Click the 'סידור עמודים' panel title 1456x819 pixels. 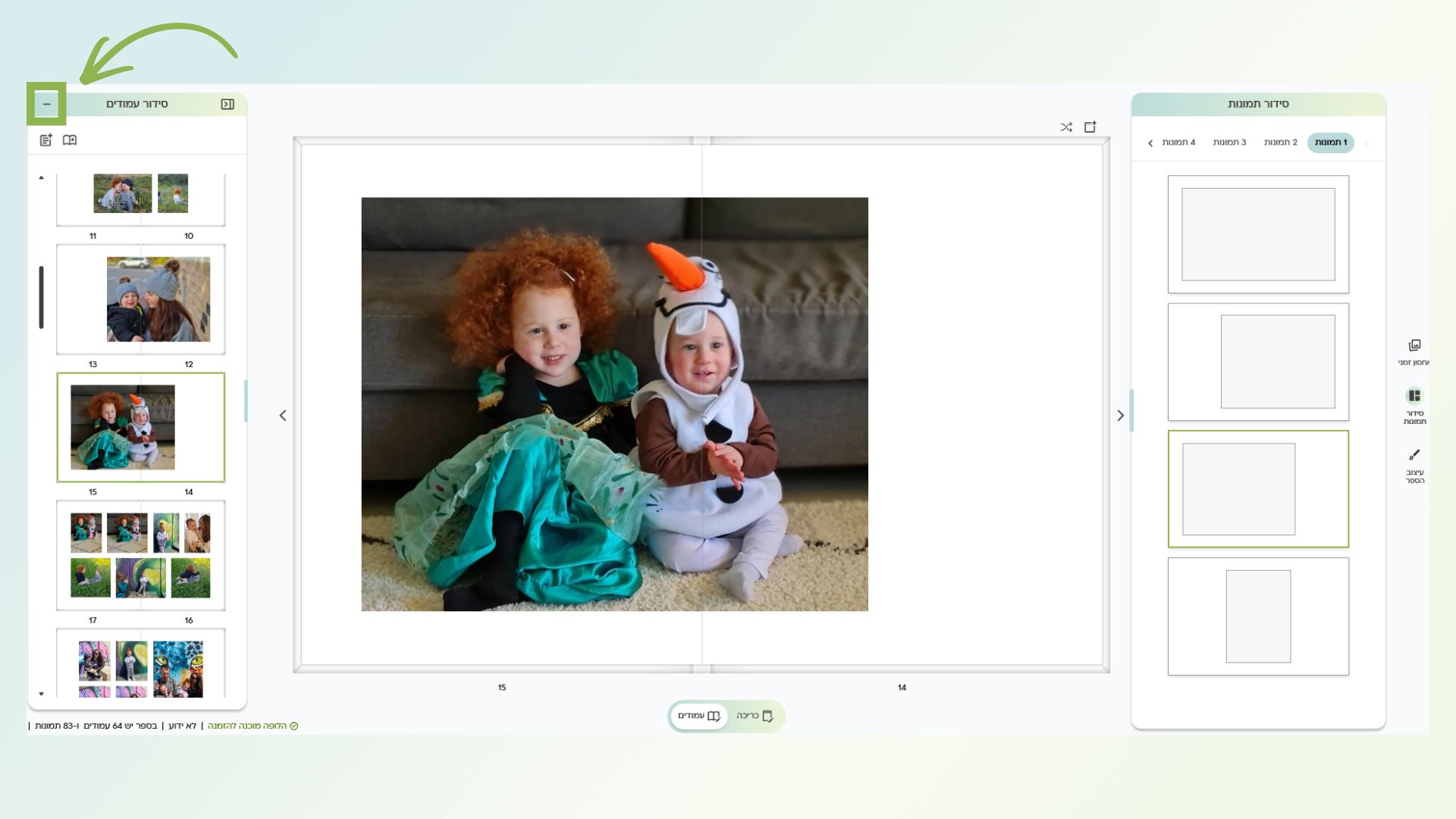(x=137, y=104)
